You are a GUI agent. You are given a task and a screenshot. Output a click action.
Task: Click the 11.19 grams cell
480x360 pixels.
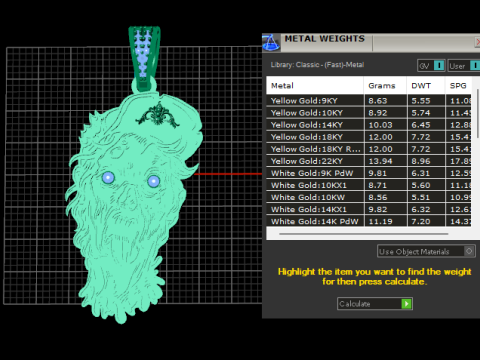(386, 221)
